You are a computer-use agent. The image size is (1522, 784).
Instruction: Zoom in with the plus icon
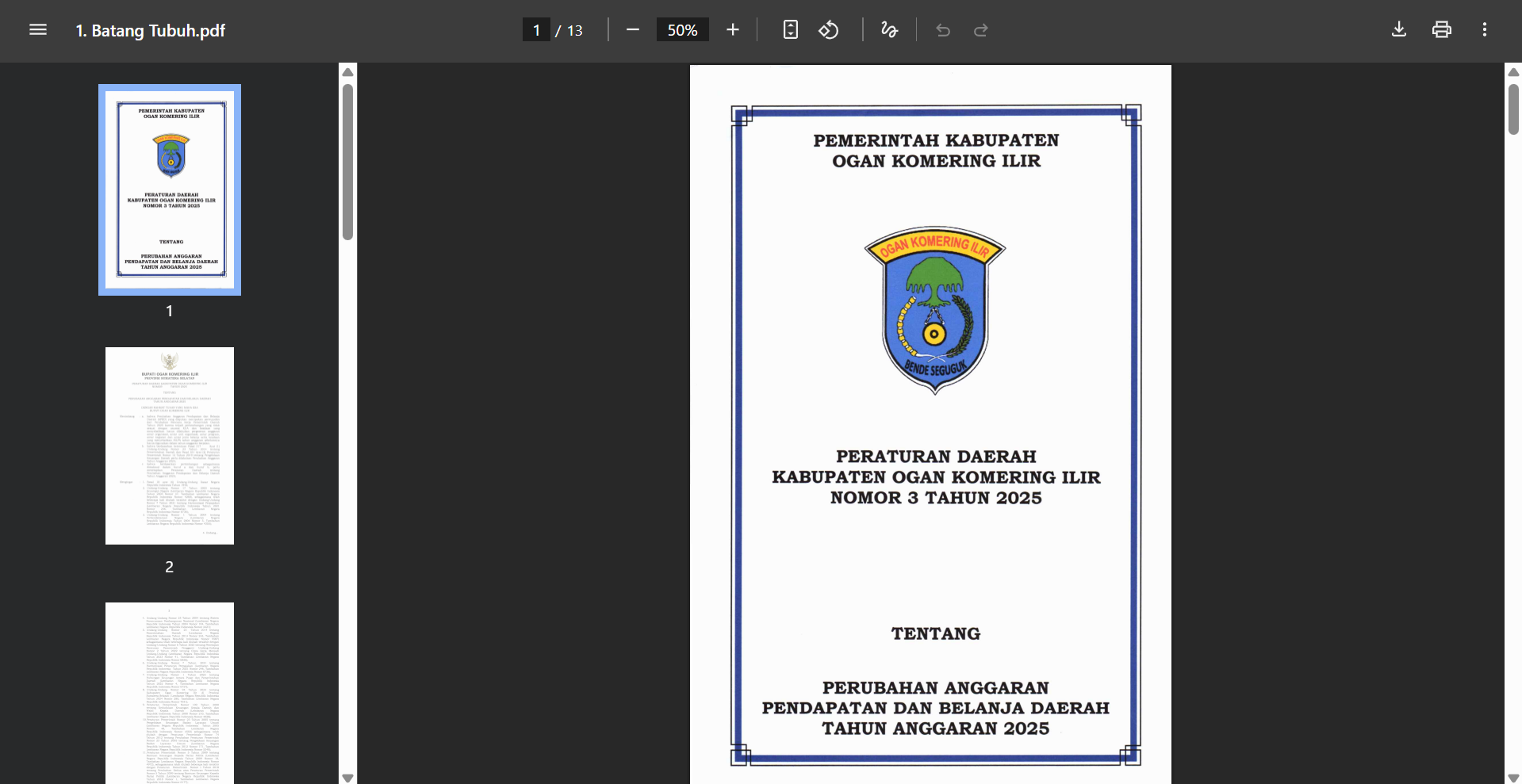coord(732,30)
